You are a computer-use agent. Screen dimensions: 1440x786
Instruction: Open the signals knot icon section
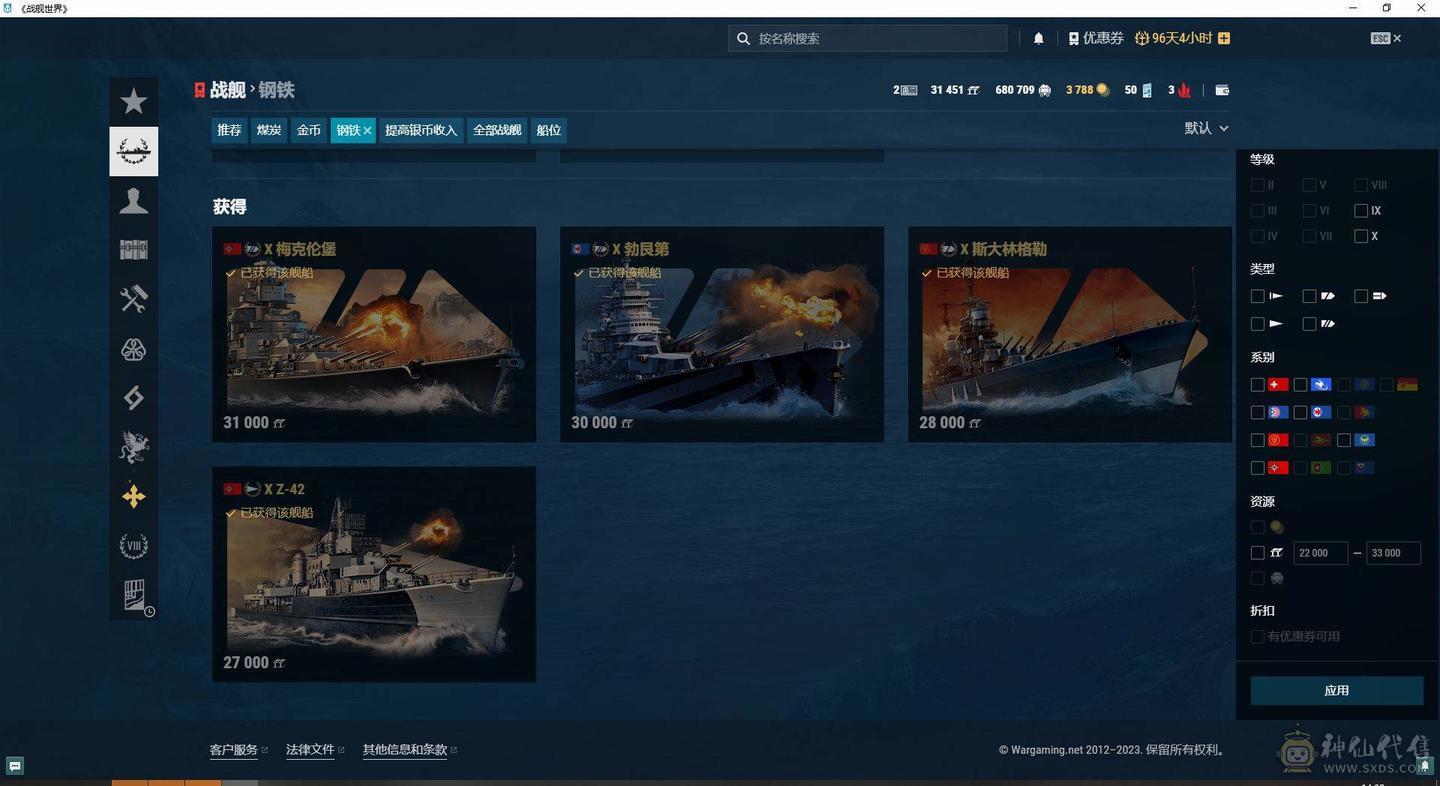pos(134,349)
